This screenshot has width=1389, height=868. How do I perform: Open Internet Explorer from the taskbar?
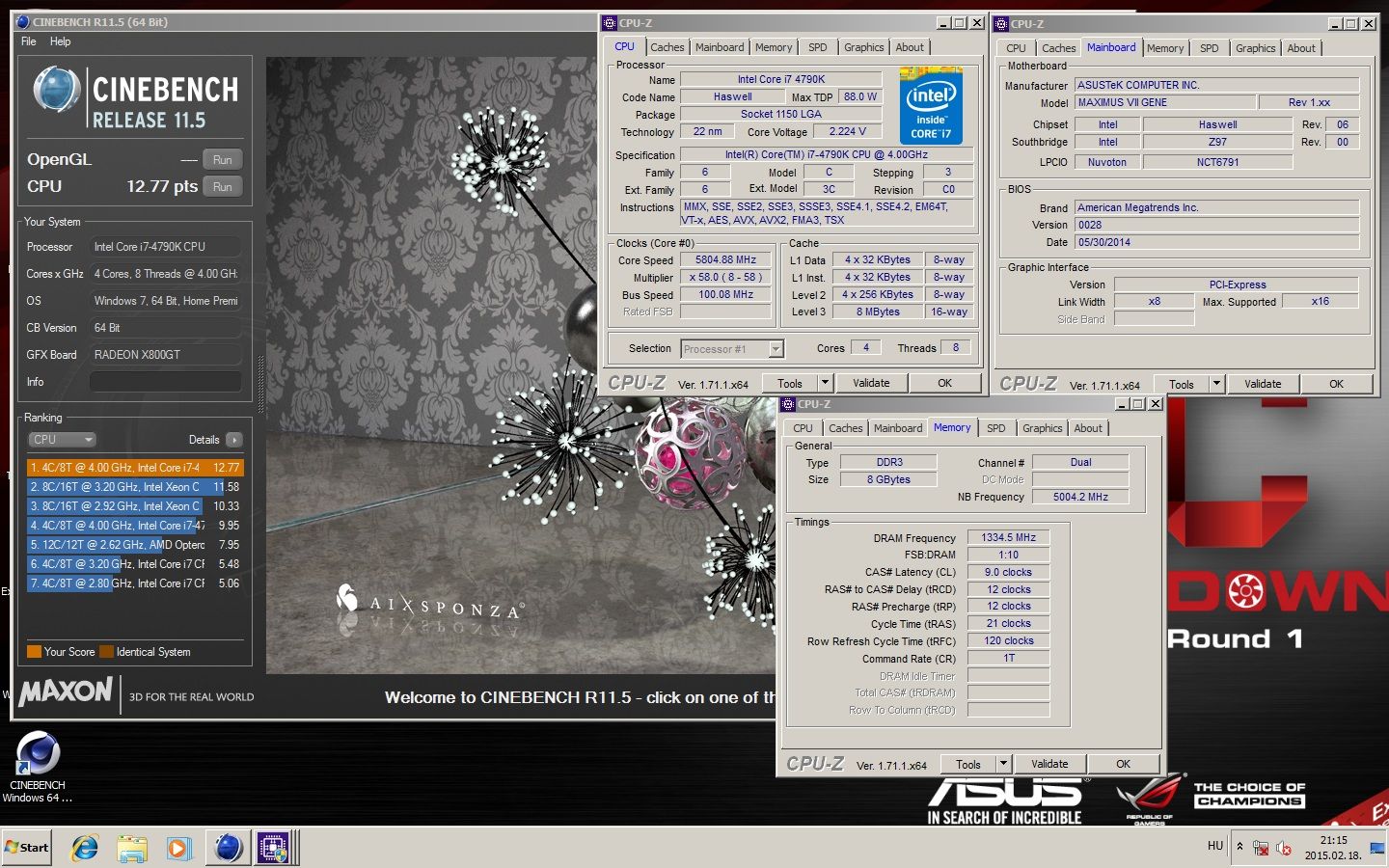85,848
